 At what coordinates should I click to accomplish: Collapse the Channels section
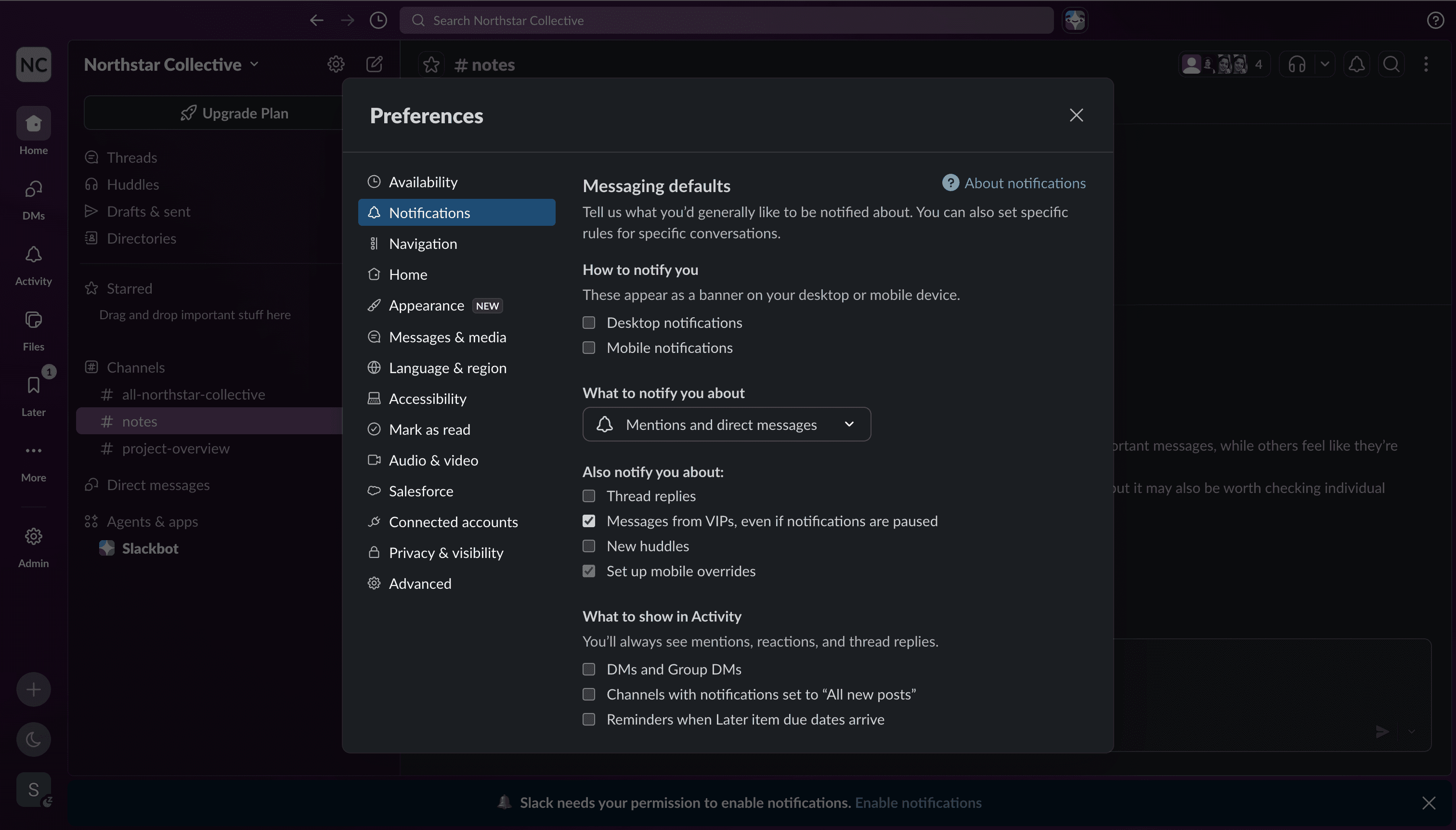pos(136,367)
